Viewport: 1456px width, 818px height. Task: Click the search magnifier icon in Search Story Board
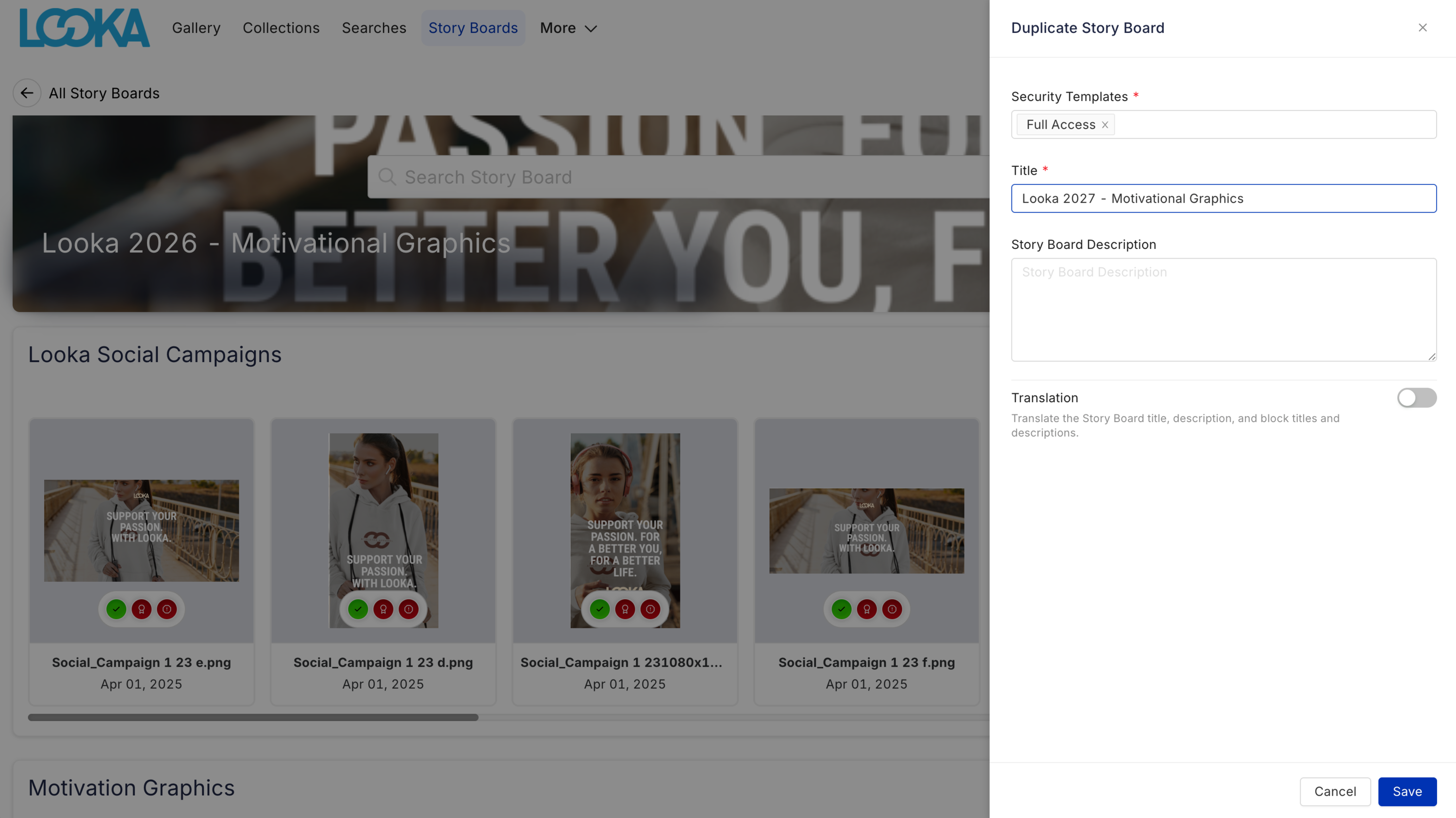[387, 177]
